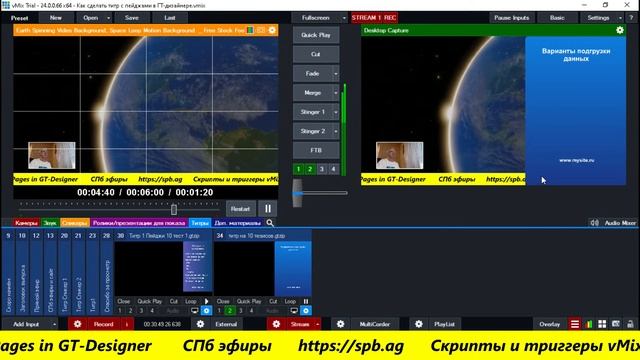Click the Preview audio meter icon
The width and height of the screenshot is (640, 360).
[250, 30]
